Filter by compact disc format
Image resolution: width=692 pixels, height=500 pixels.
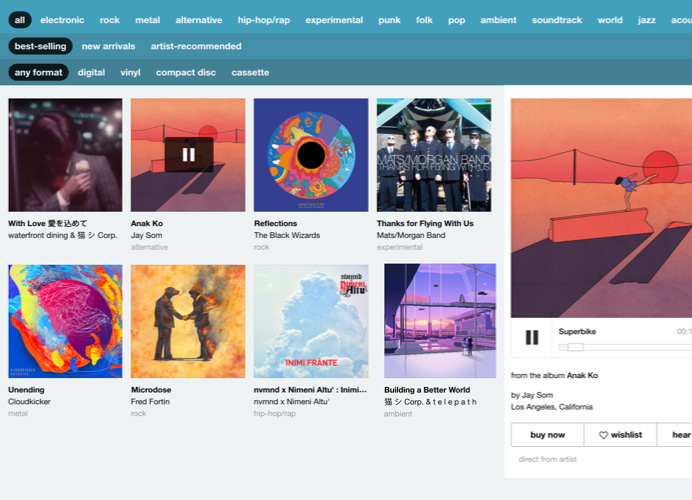click(x=186, y=72)
